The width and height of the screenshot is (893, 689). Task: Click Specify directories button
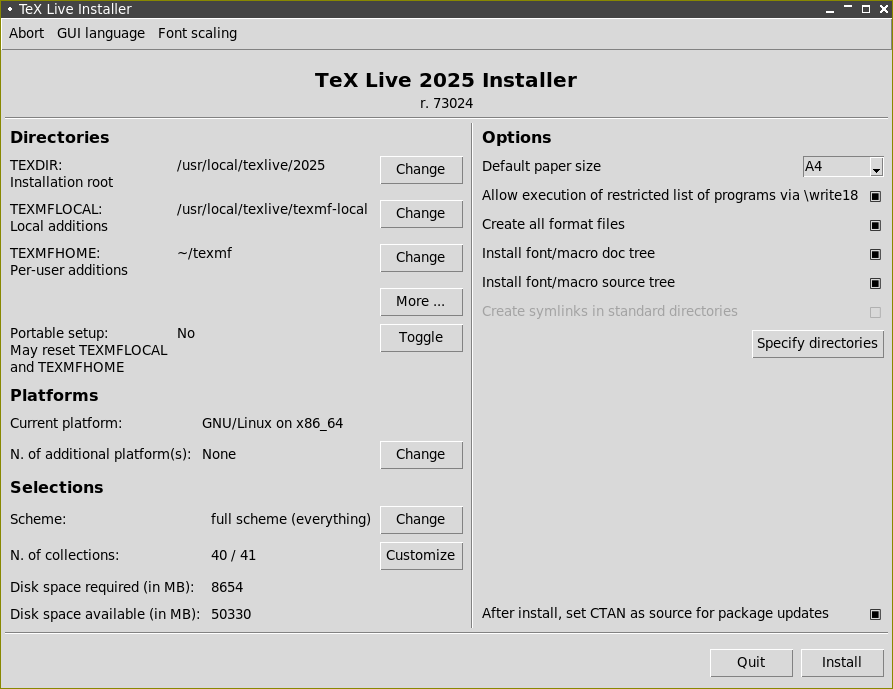[818, 344]
